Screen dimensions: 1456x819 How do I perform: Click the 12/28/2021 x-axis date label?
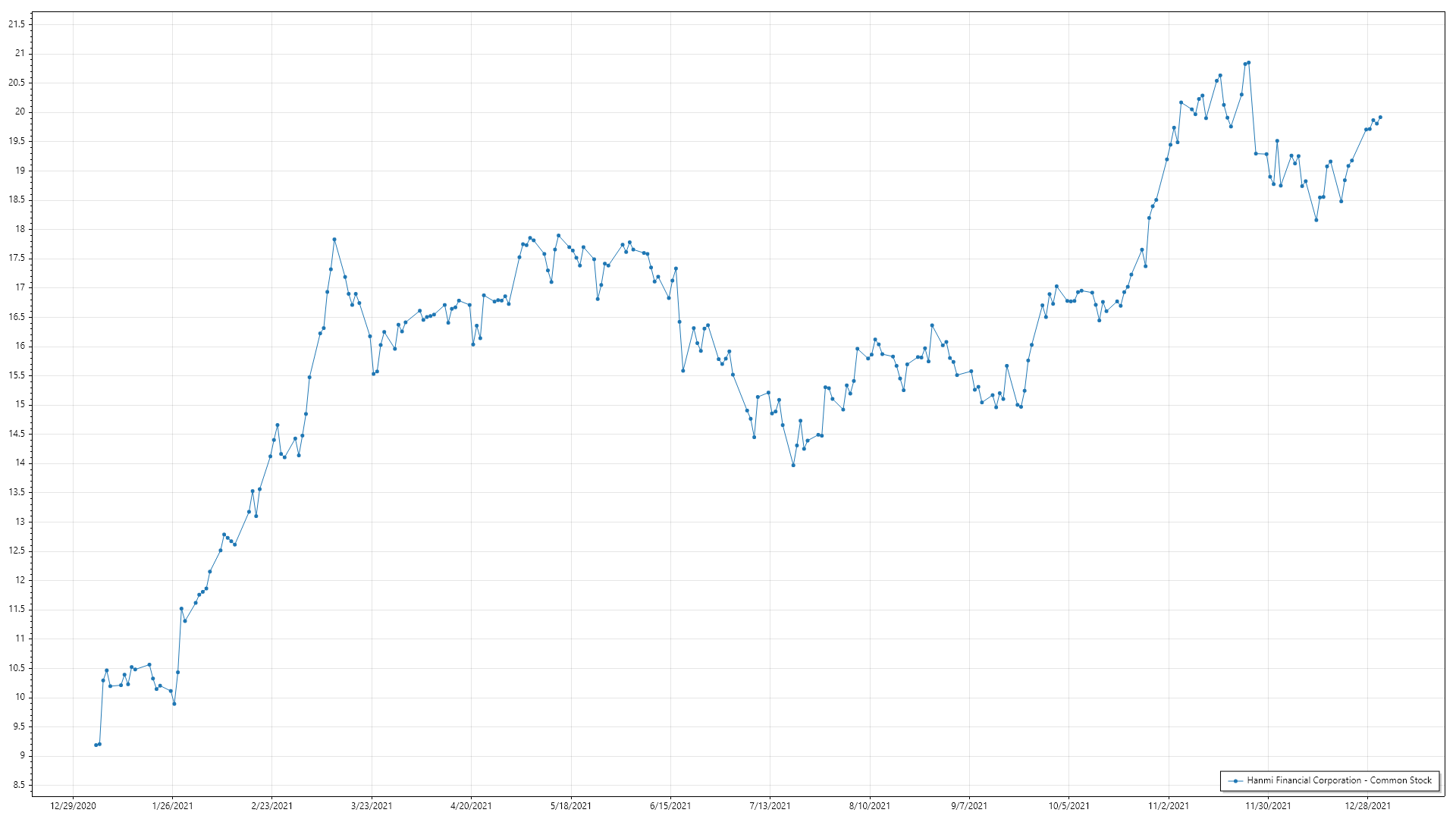pyautogui.click(x=1368, y=805)
